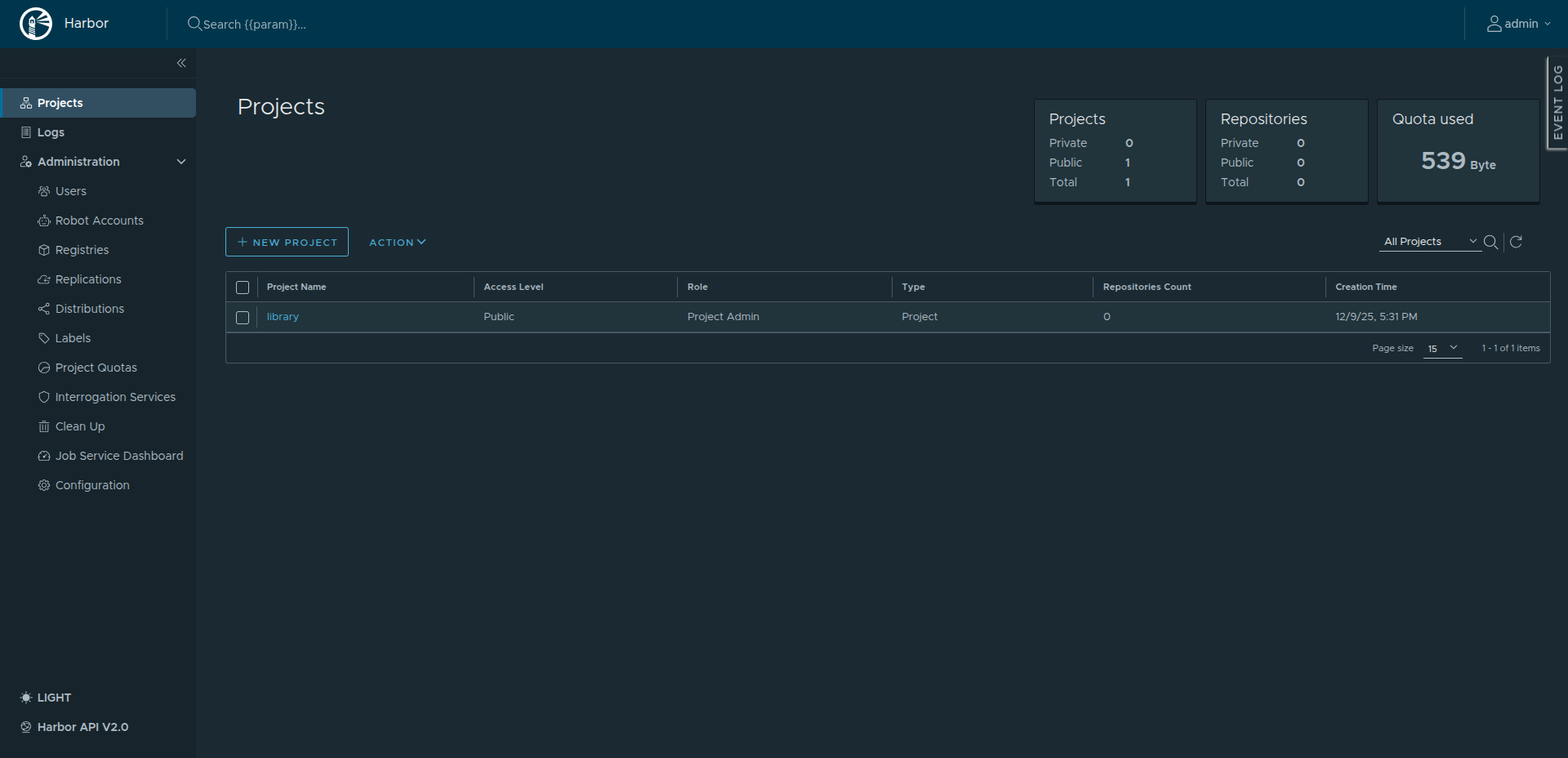The width and height of the screenshot is (1568, 758).
Task: Open Robot Accounts from the sidebar
Action: coord(99,220)
